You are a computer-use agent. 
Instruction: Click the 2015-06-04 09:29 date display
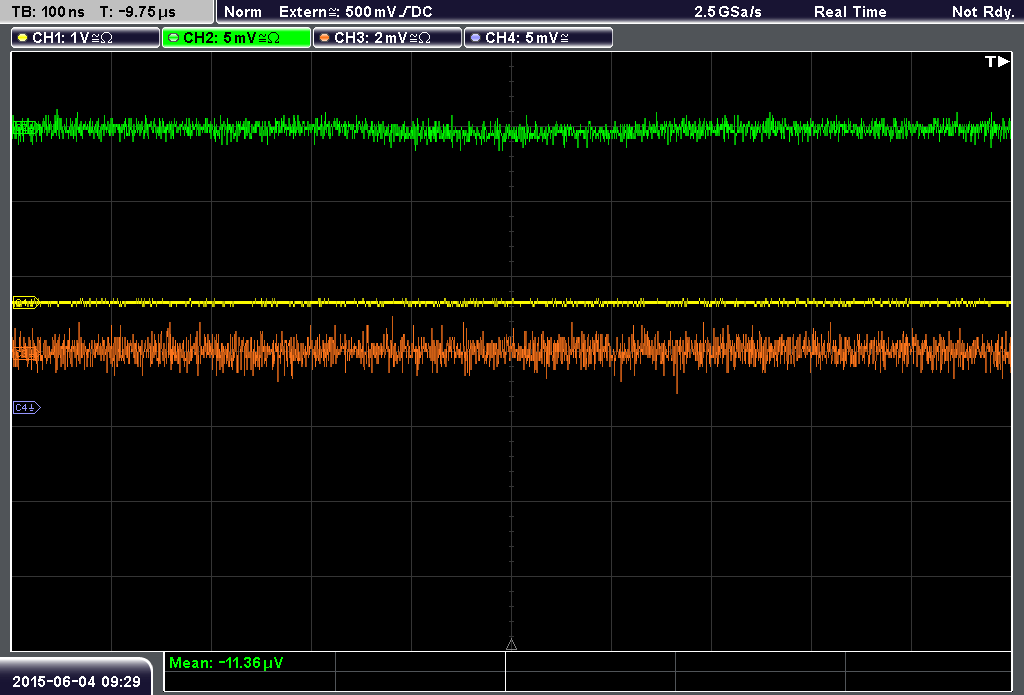pyautogui.click(x=76, y=681)
